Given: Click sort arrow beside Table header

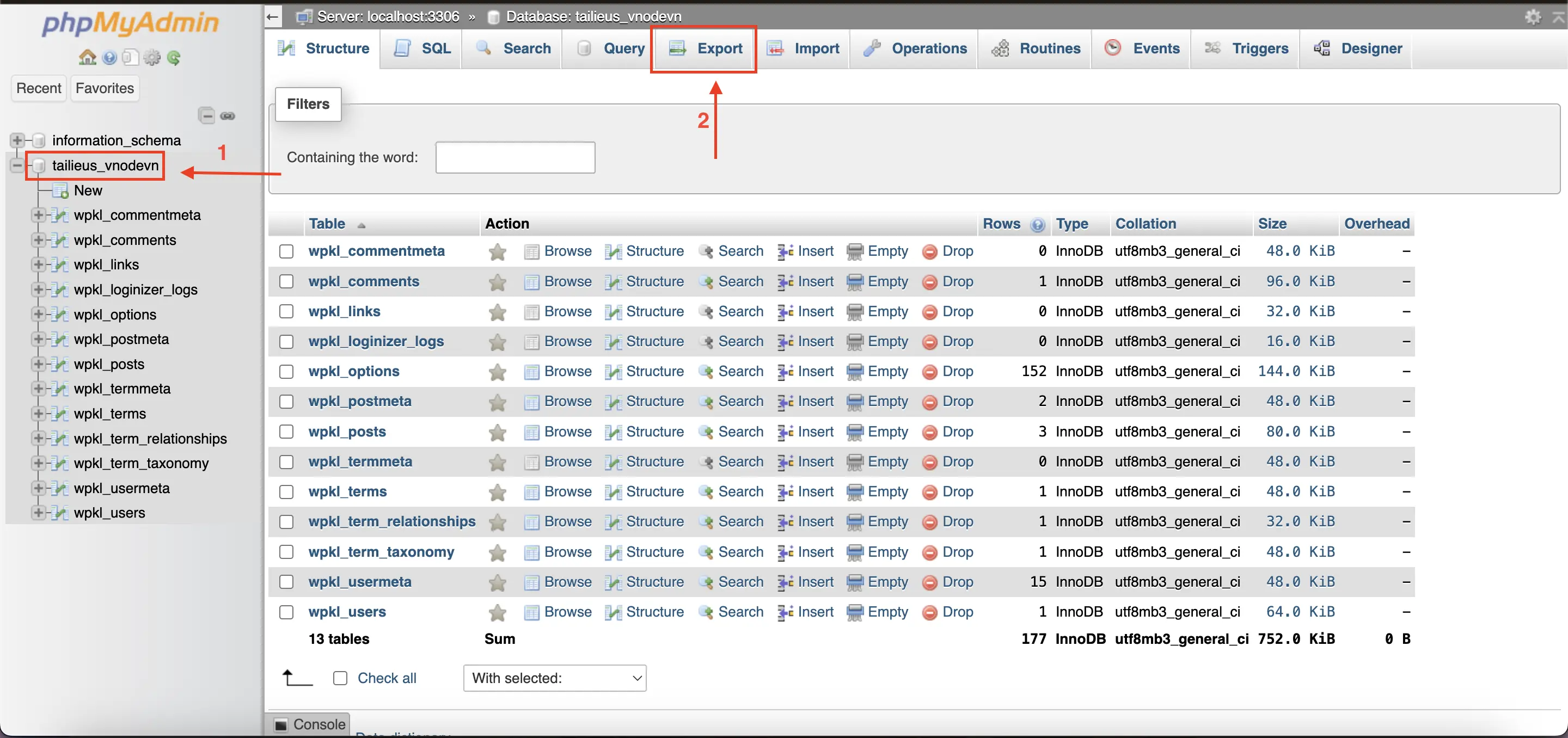Looking at the screenshot, I should [x=361, y=225].
